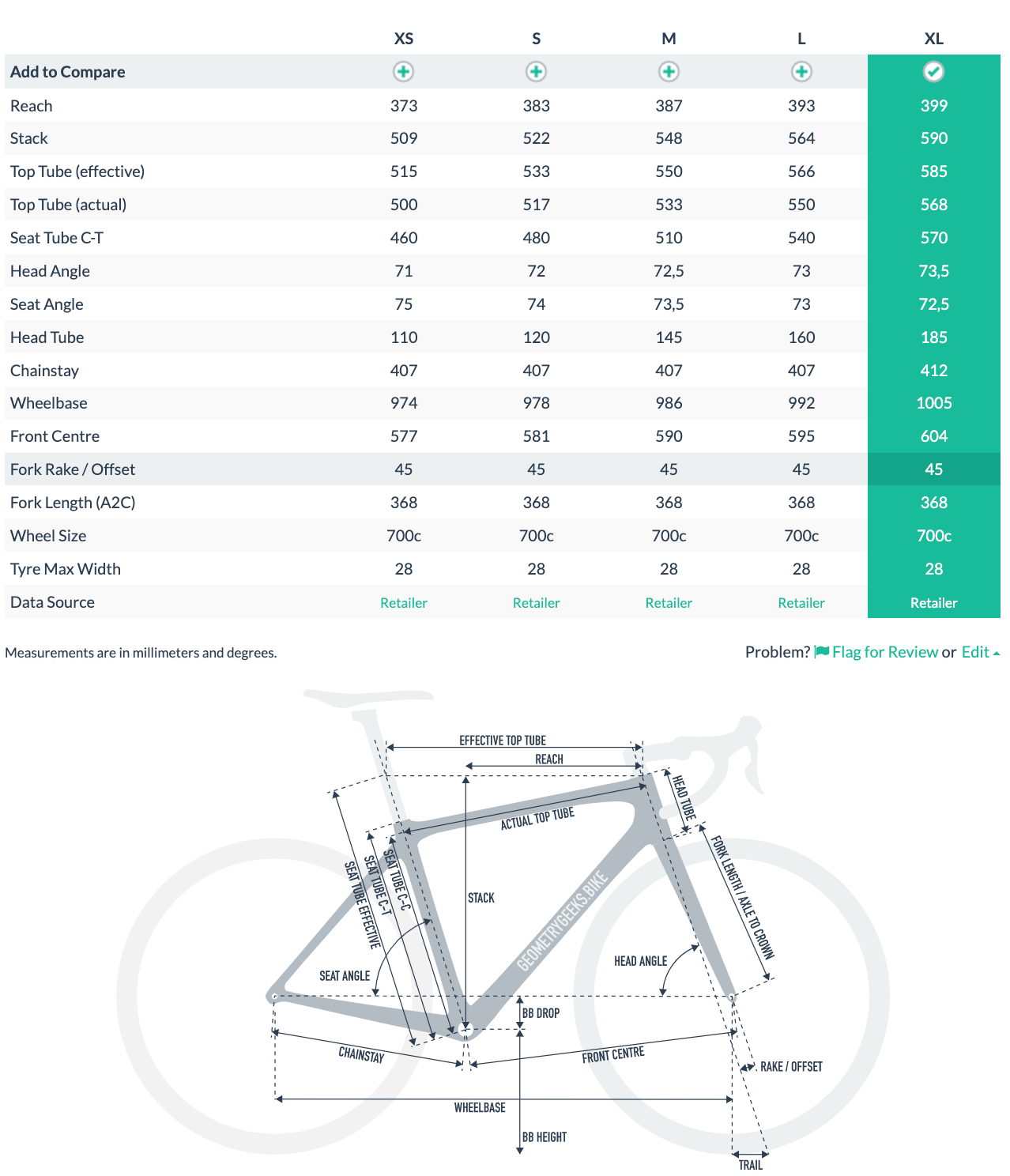The image size is (1010, 1176).
Task: Add L size to compare
Action: [801, 72]
